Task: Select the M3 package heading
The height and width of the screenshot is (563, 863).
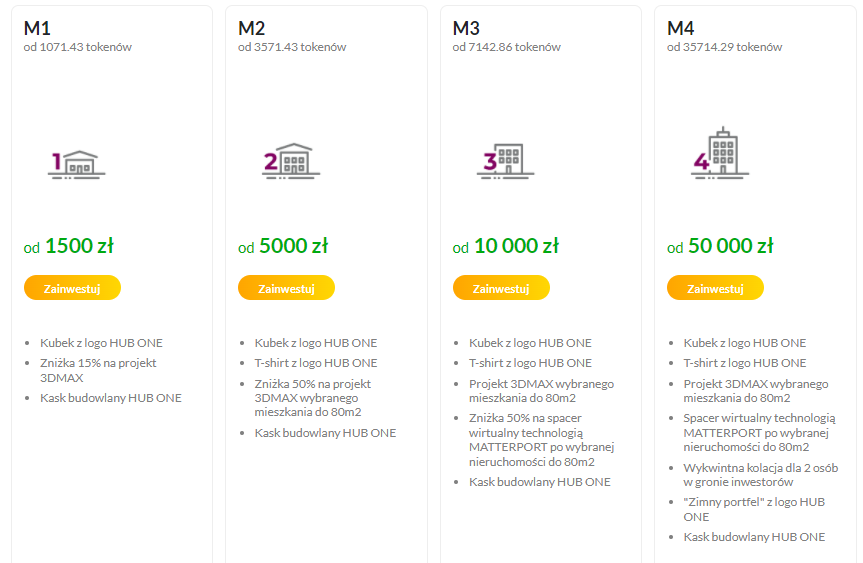Action: tap(466, 28)
